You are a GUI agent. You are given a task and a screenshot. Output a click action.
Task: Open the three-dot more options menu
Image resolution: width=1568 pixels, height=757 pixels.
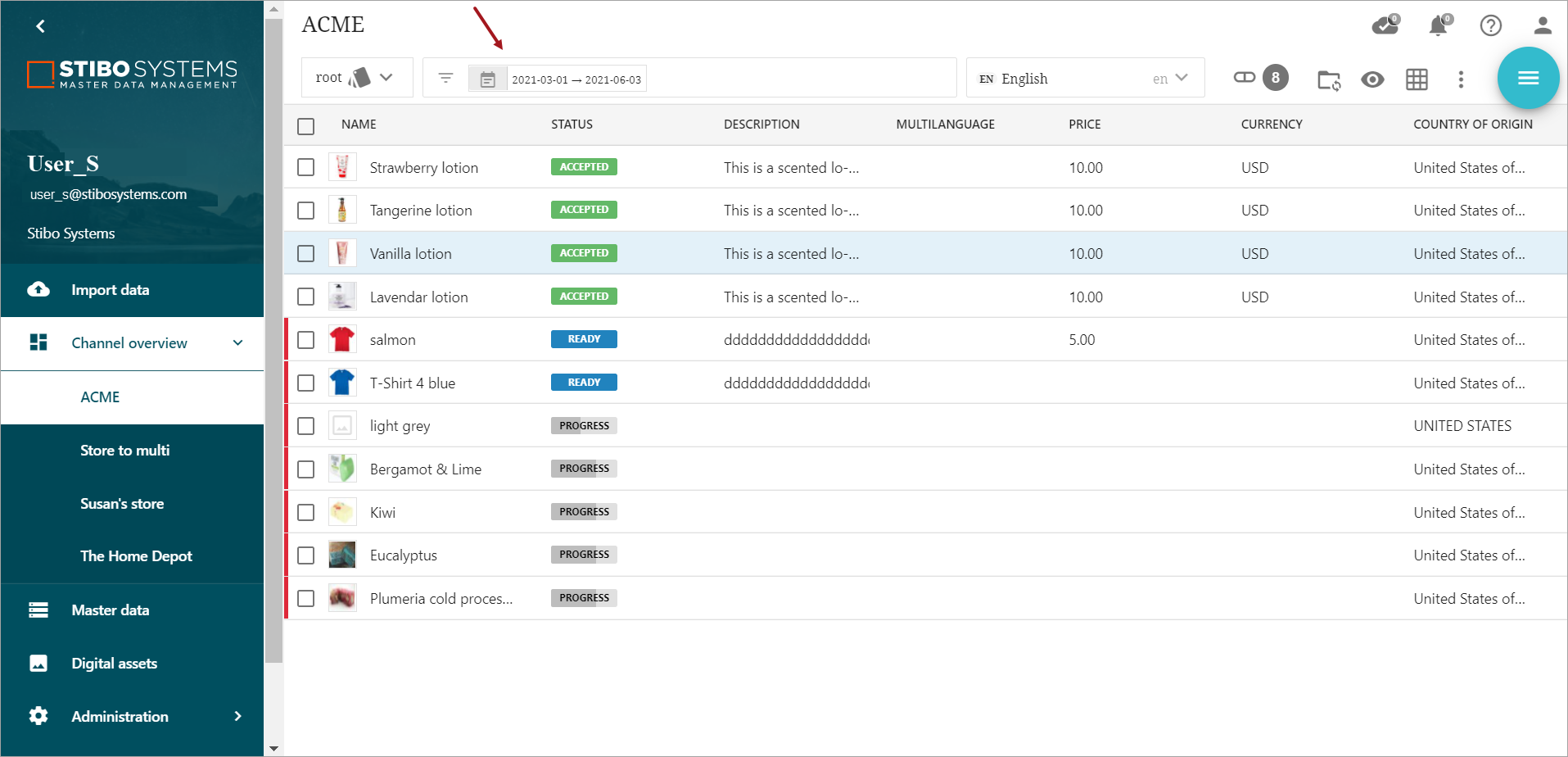point(1461,79)
